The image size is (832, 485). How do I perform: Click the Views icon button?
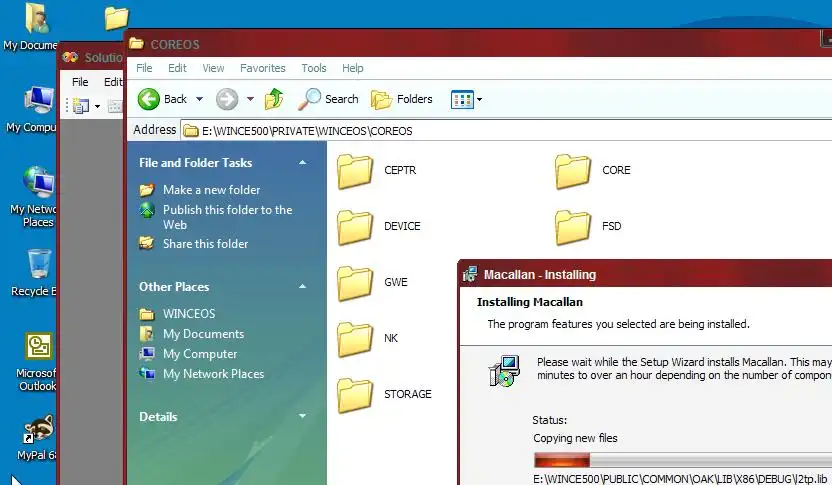(462, 99)
